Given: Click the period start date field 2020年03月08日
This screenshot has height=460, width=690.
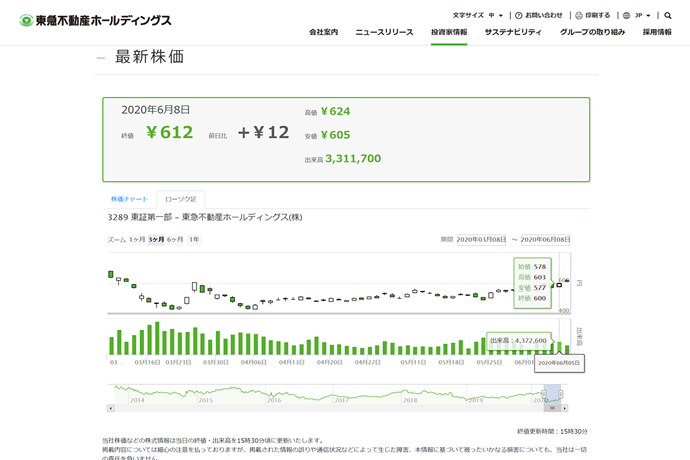Looking at the screenshot, I should tap(481, 239).
